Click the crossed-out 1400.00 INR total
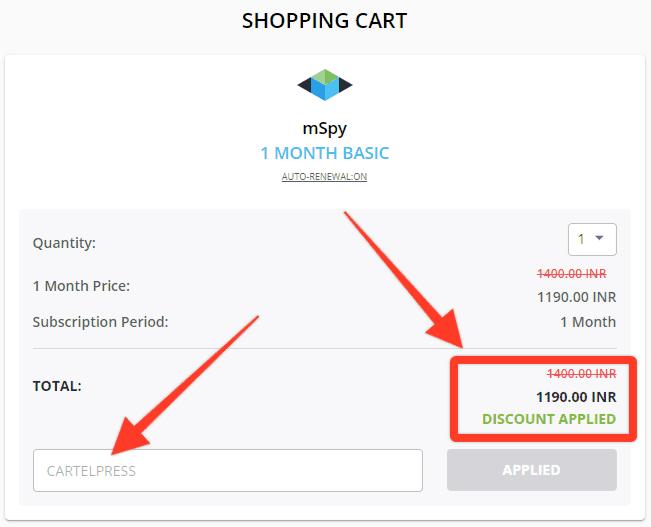The image size is (651, 527). tap(581, 374)
